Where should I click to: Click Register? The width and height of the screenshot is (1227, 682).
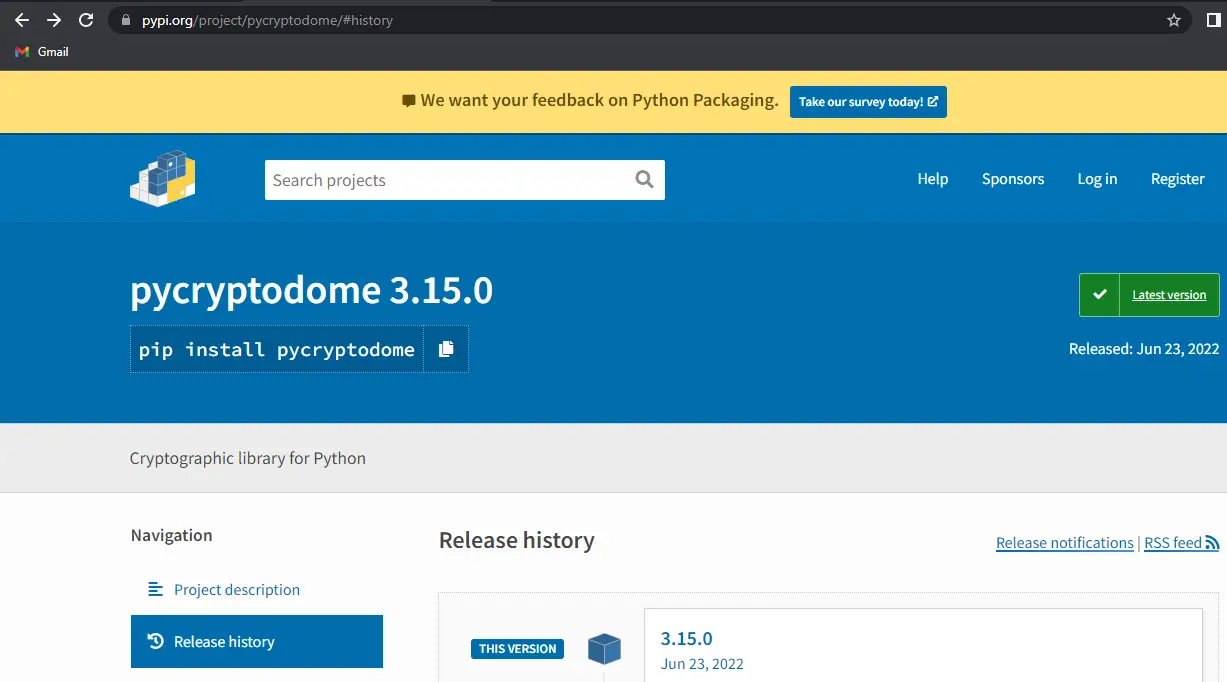click(1177, 179)
